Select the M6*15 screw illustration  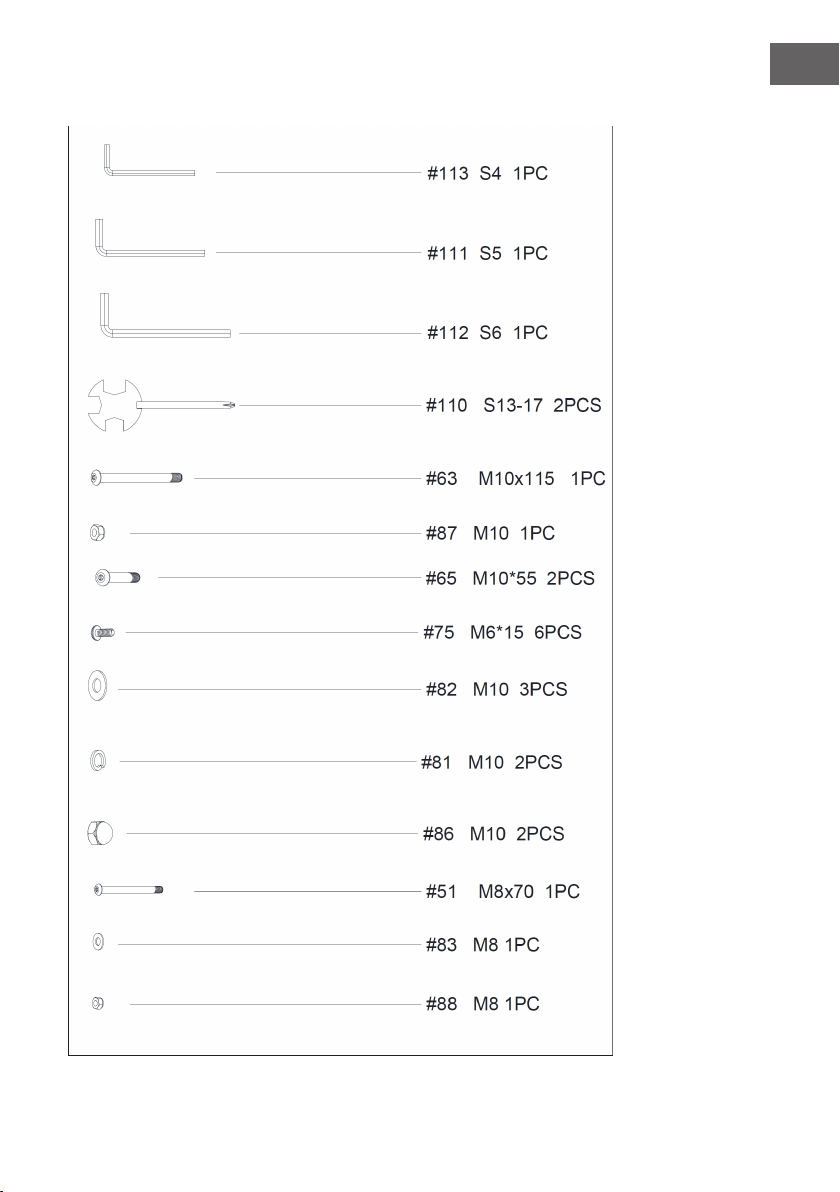coord(103,632)
